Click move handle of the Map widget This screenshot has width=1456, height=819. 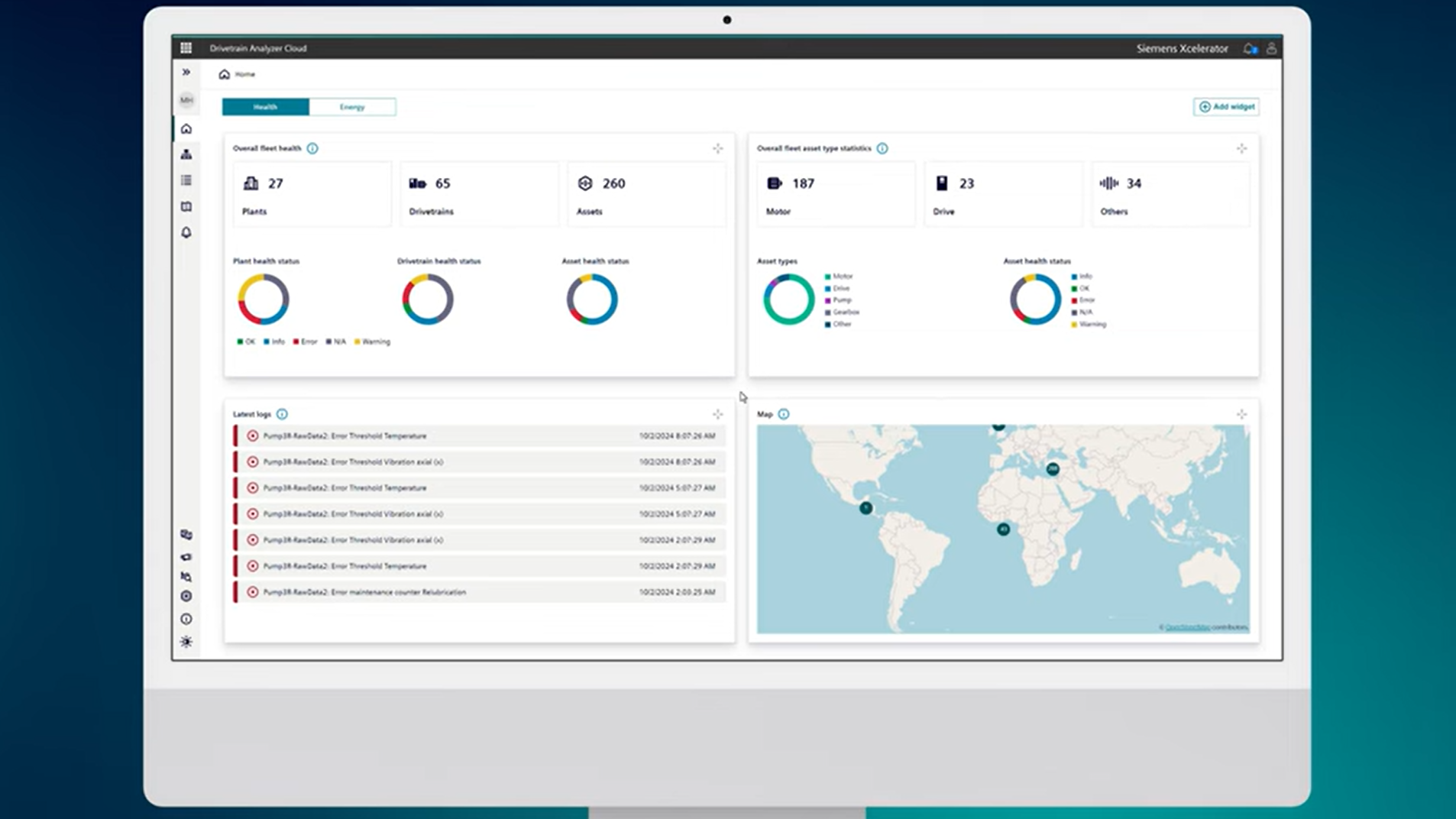1241,414
